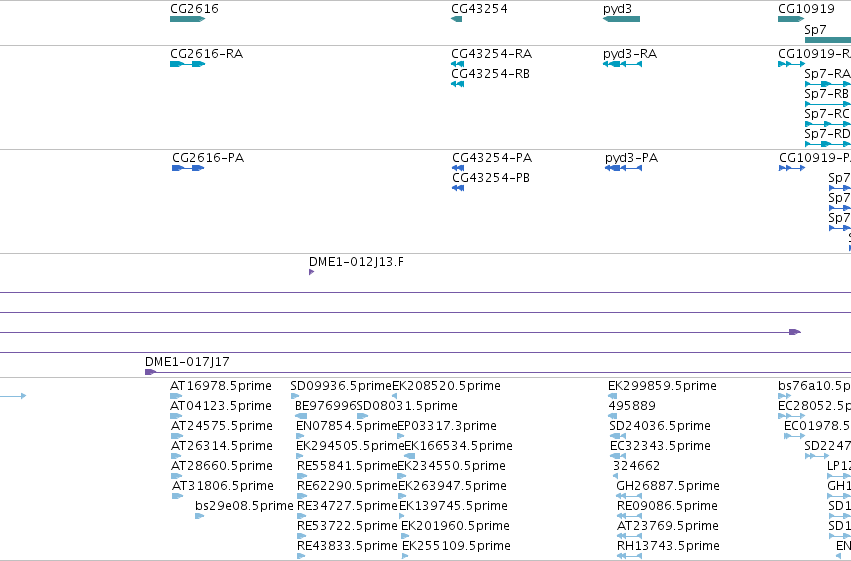
Task: Click the pyd3 gene arrow glyph
Action: pyautogui.click(x=621, y=19)
